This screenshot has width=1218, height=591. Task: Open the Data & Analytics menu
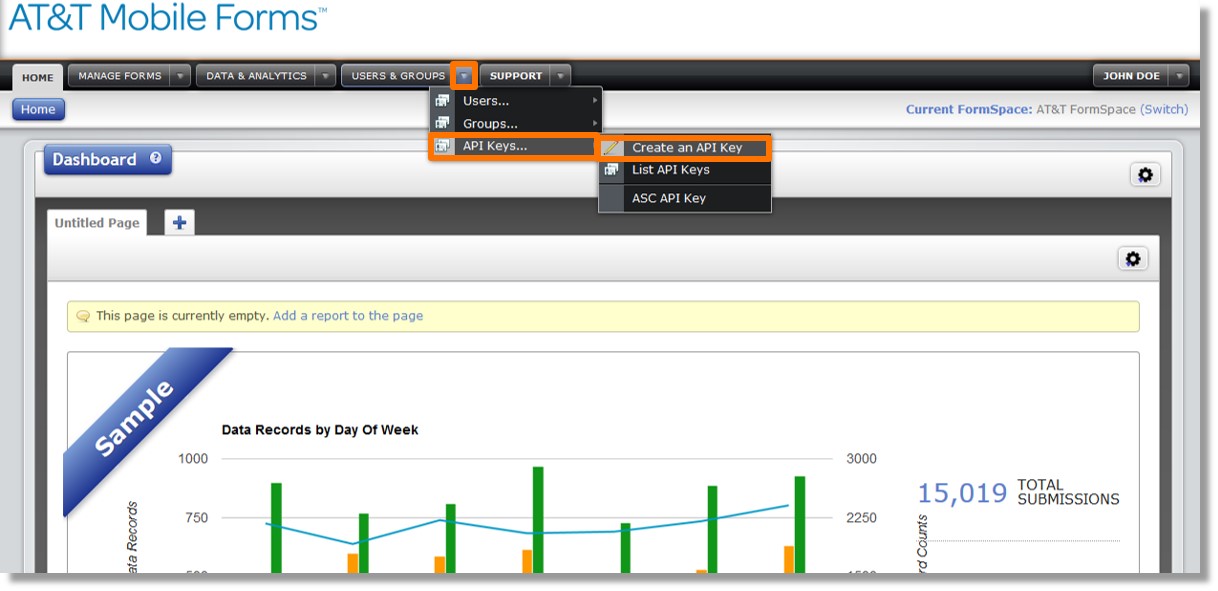tap(256, 76)
